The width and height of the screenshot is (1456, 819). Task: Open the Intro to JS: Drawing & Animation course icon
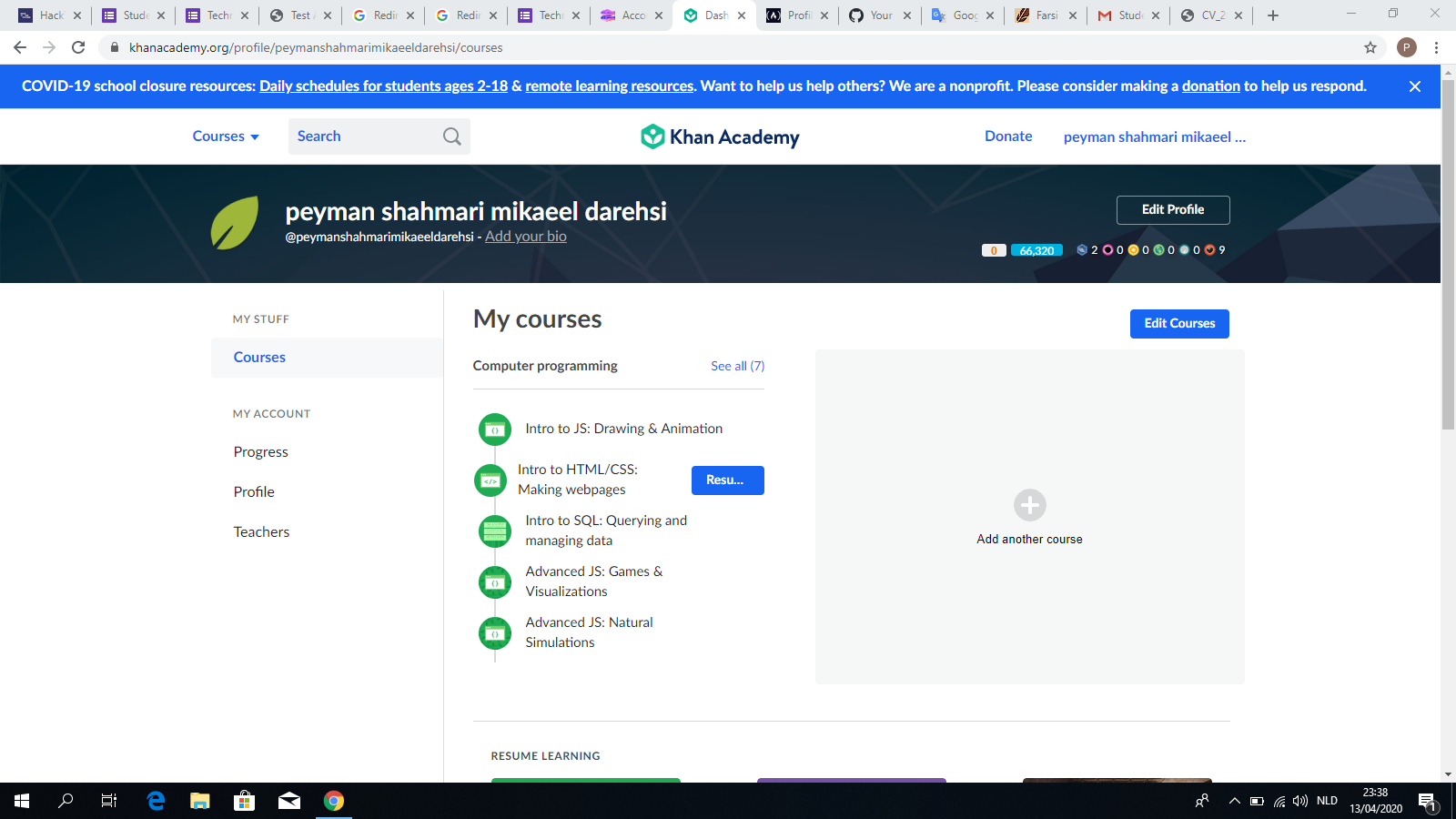pos(495,430)
